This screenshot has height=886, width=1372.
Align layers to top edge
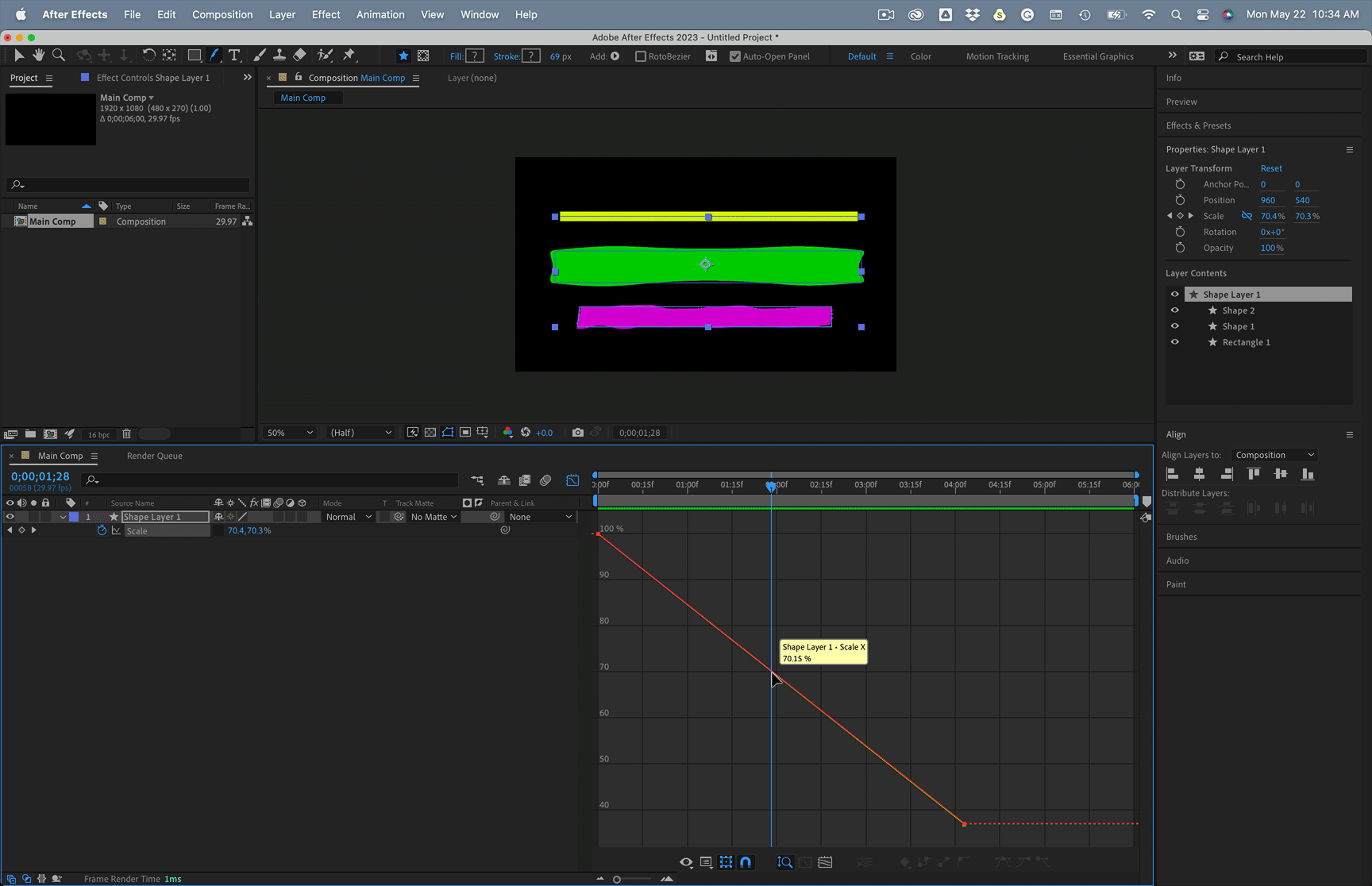pos(1254,474)
